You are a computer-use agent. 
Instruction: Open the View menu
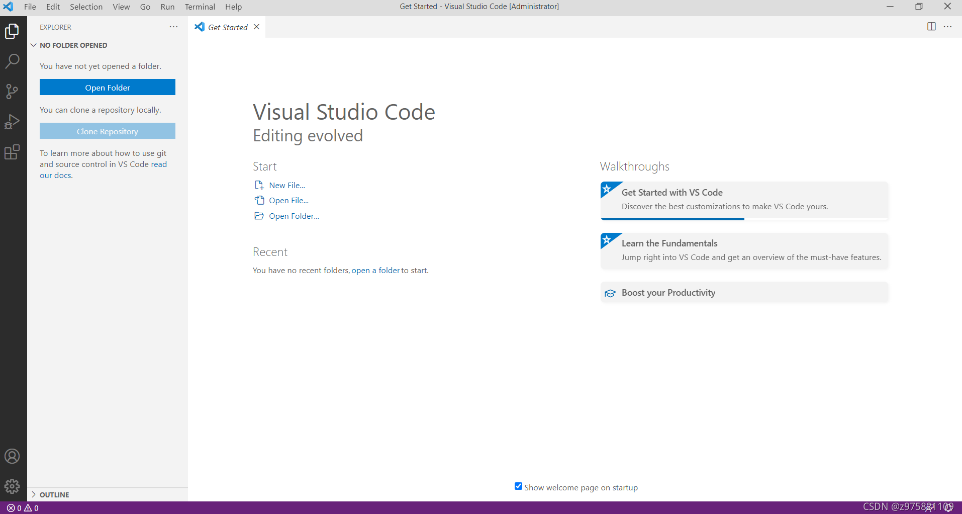click(x=121, y=7)
